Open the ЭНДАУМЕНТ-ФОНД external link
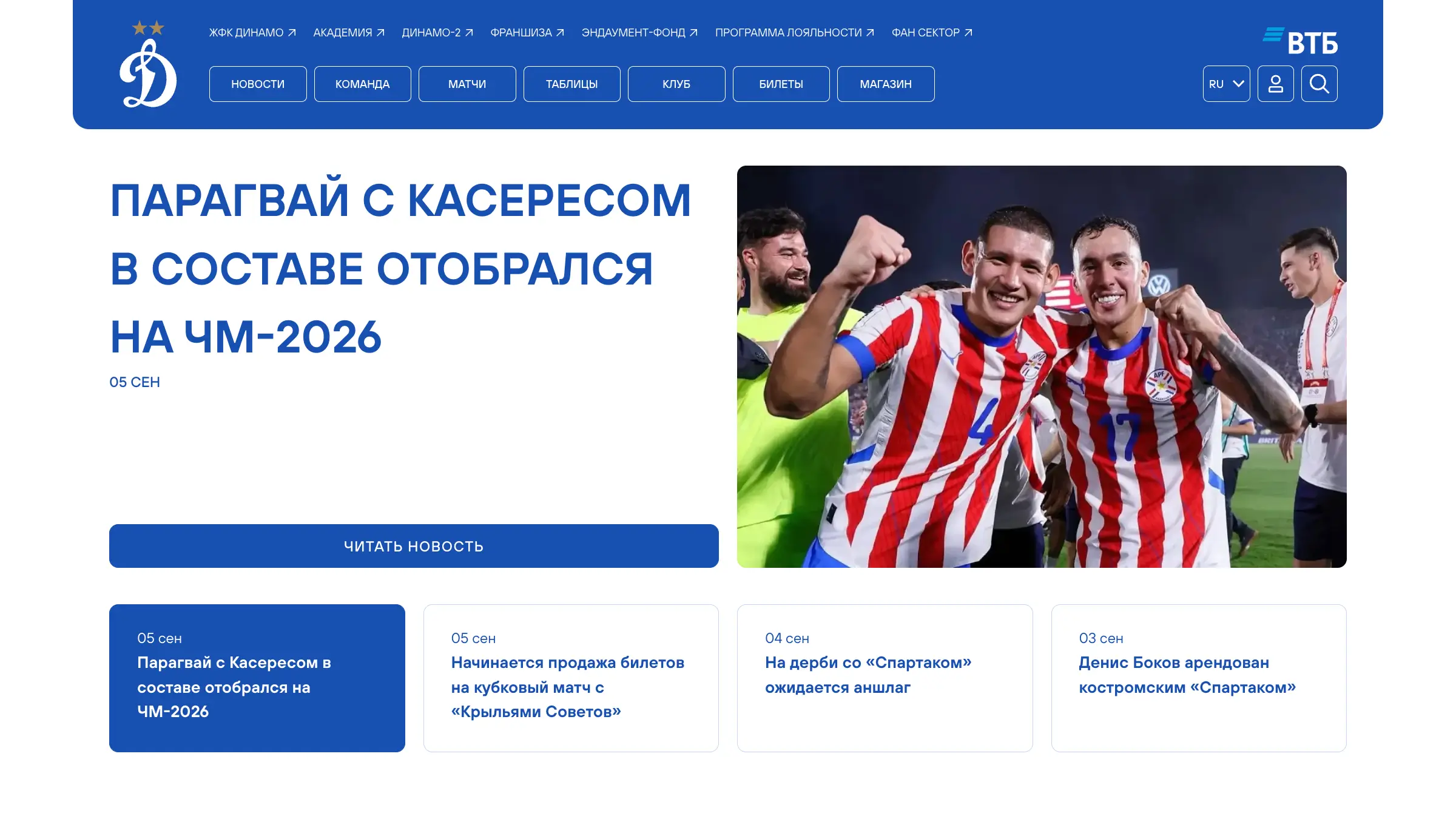Screen dimensions: 1456x819 pyautogui.click(x=639, y=33)
